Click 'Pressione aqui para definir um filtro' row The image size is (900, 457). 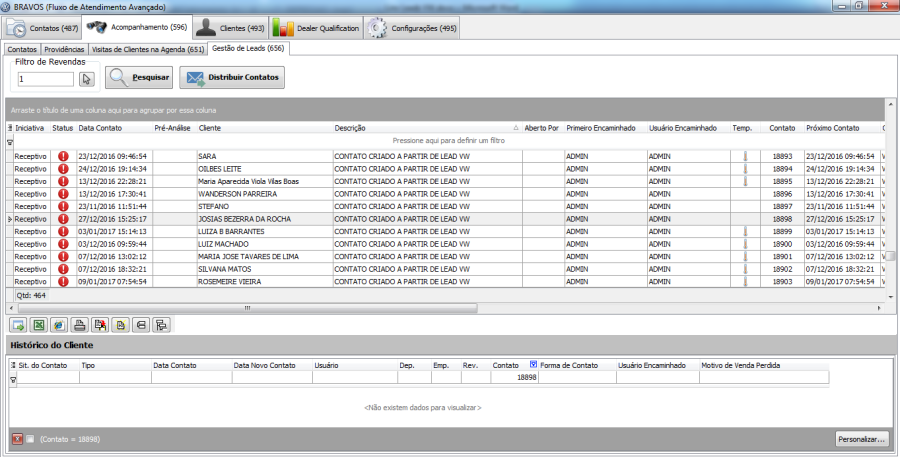click(x=448, y=141)
